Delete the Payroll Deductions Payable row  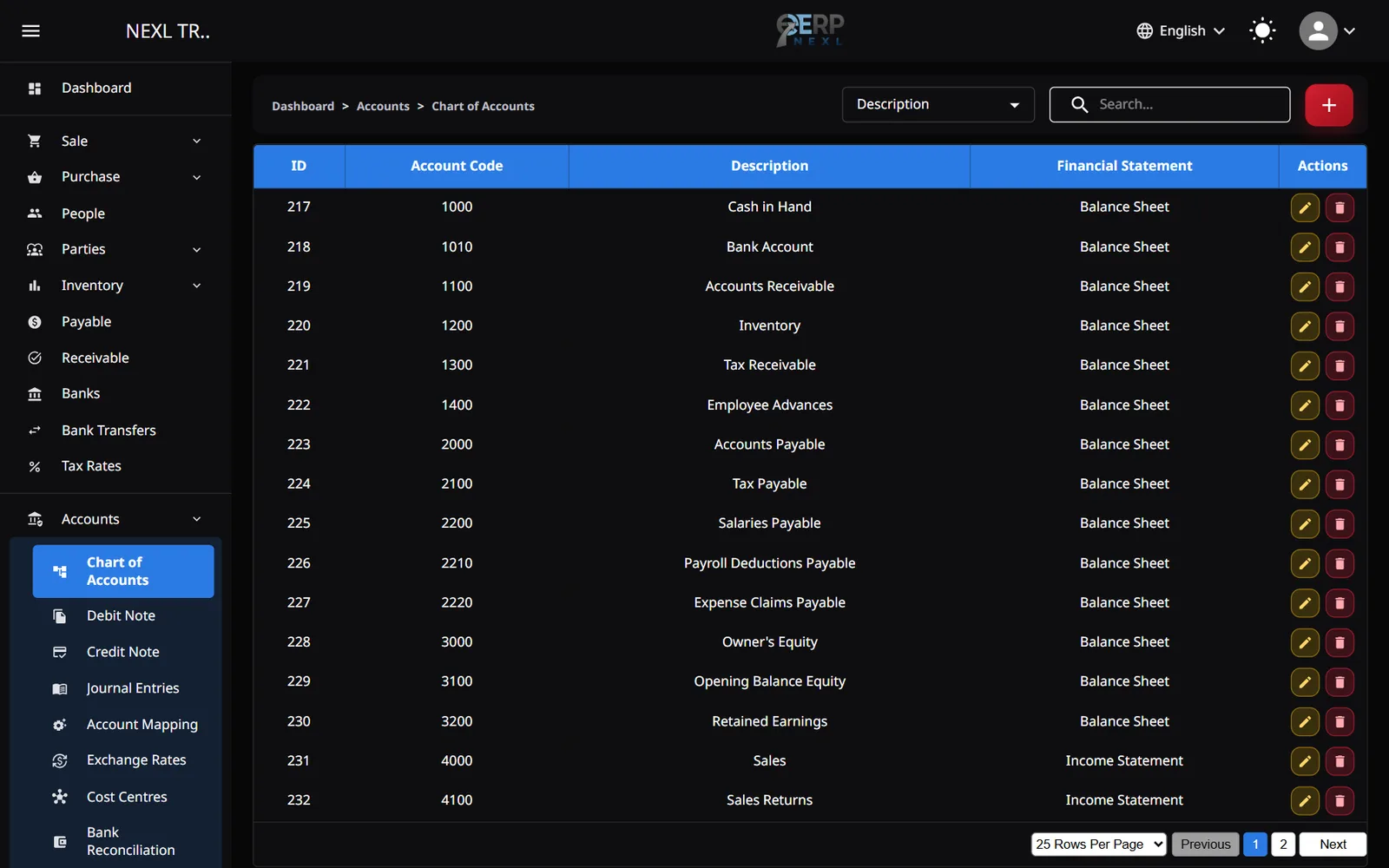tap(1340, 563)
